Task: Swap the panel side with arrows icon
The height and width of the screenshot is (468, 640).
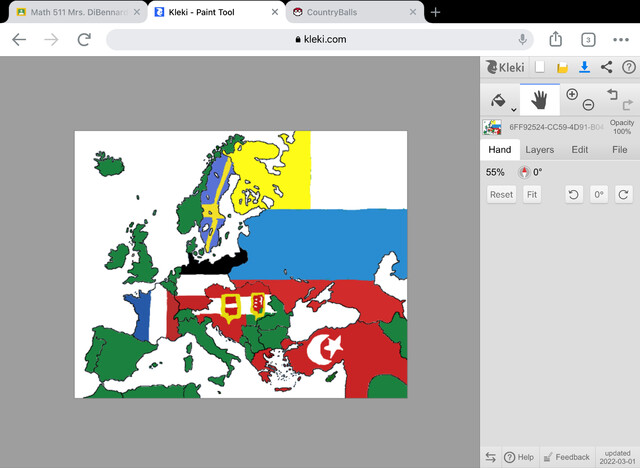Action: point(491,457)
